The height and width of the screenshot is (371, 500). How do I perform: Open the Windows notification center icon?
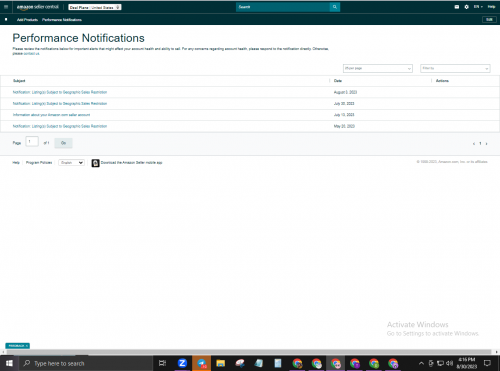(x=487, y=363)
